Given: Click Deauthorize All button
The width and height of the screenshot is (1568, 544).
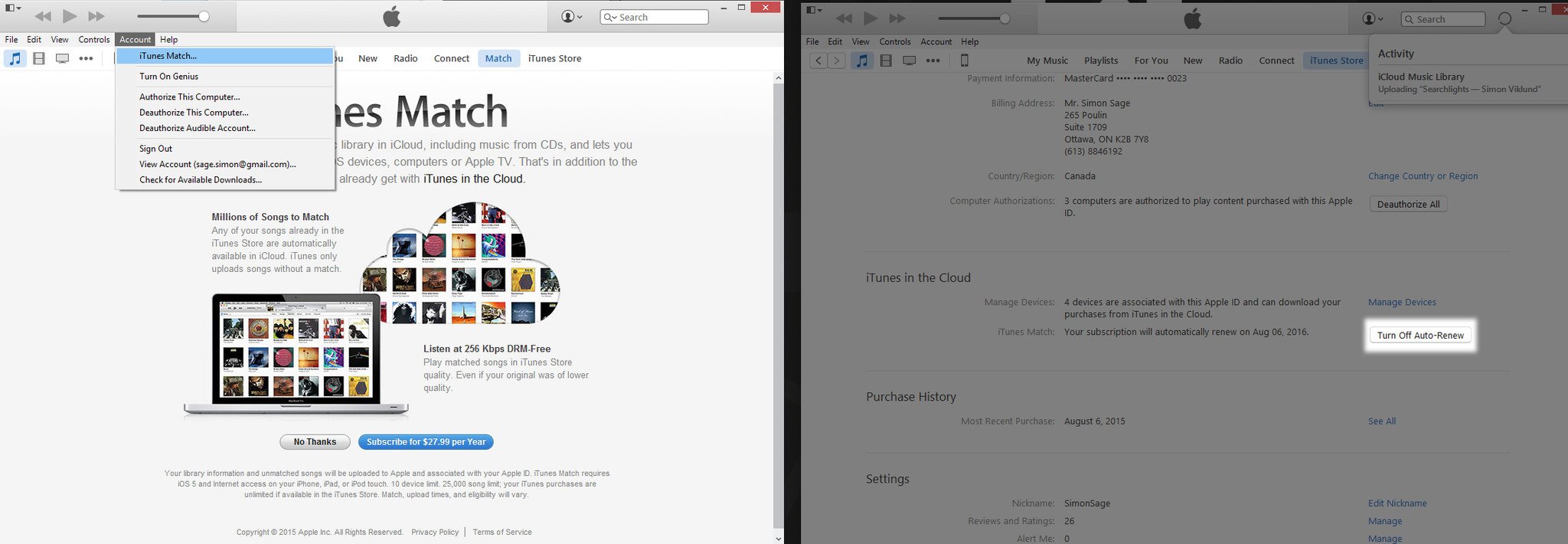Looking at the screenshot, I should click(1408, 205).
